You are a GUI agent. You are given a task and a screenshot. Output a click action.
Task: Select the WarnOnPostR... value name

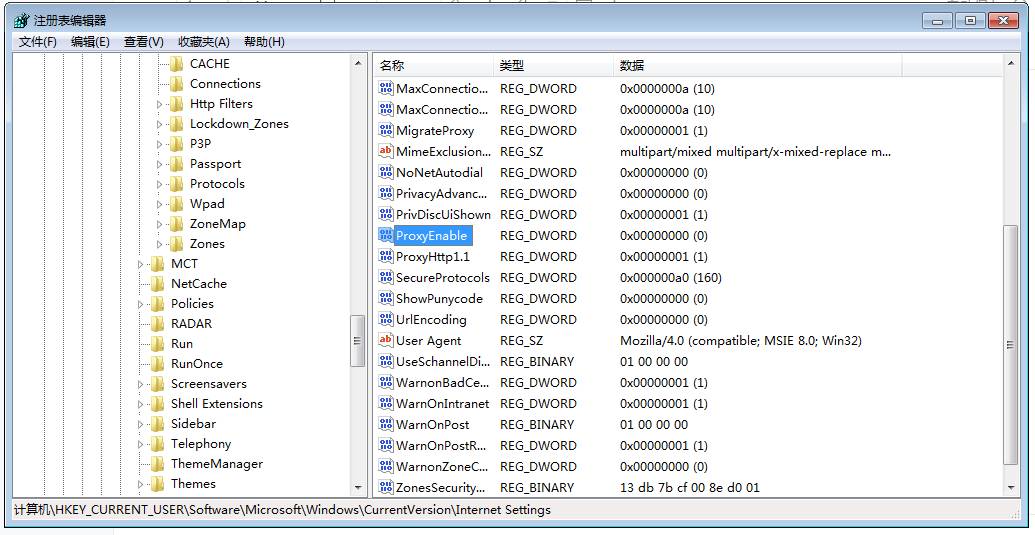(441, 445)
